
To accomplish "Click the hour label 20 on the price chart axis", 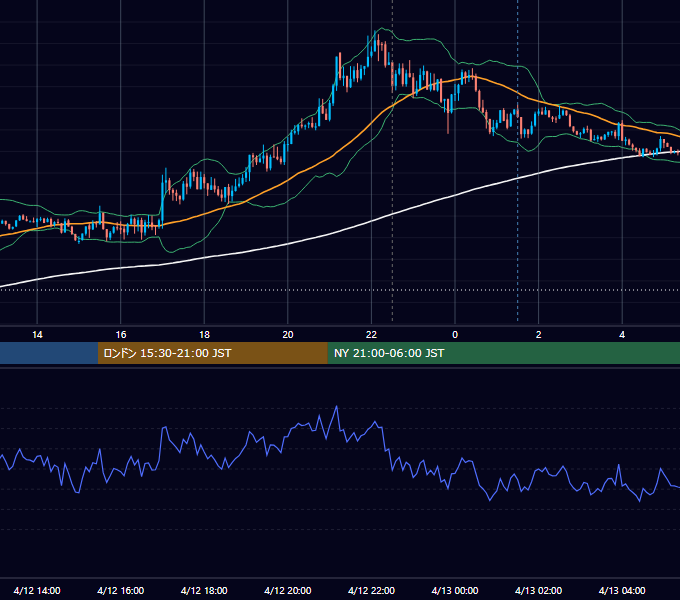I will 288,335.
